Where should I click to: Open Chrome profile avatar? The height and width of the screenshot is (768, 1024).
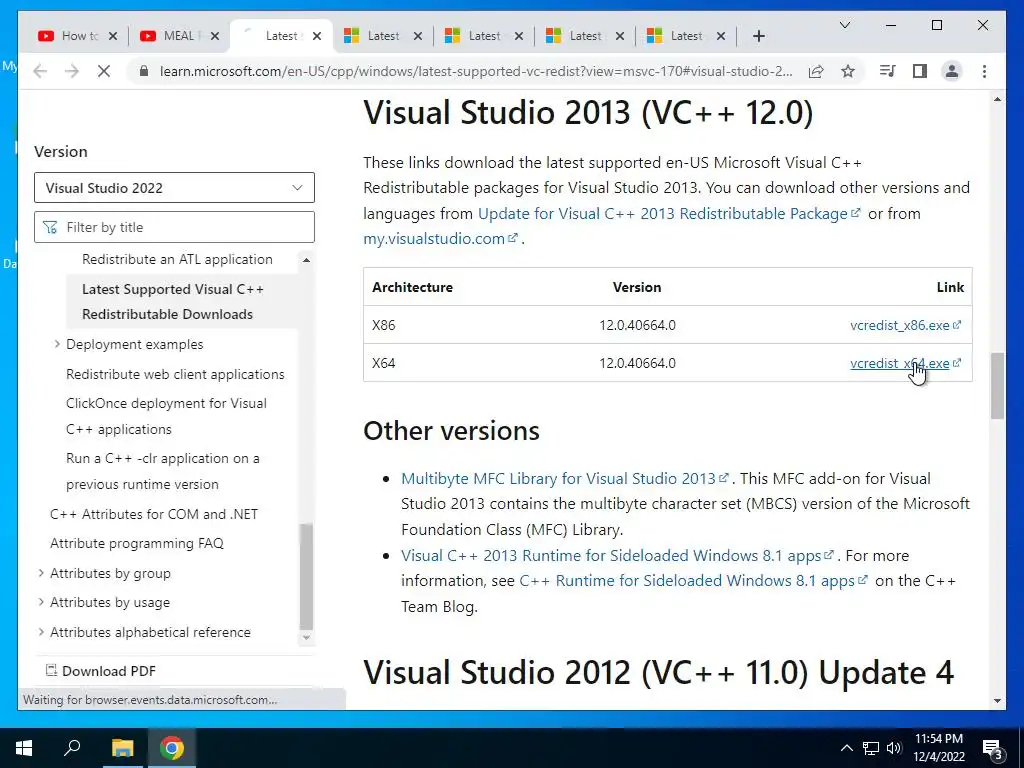pos(952,71)
